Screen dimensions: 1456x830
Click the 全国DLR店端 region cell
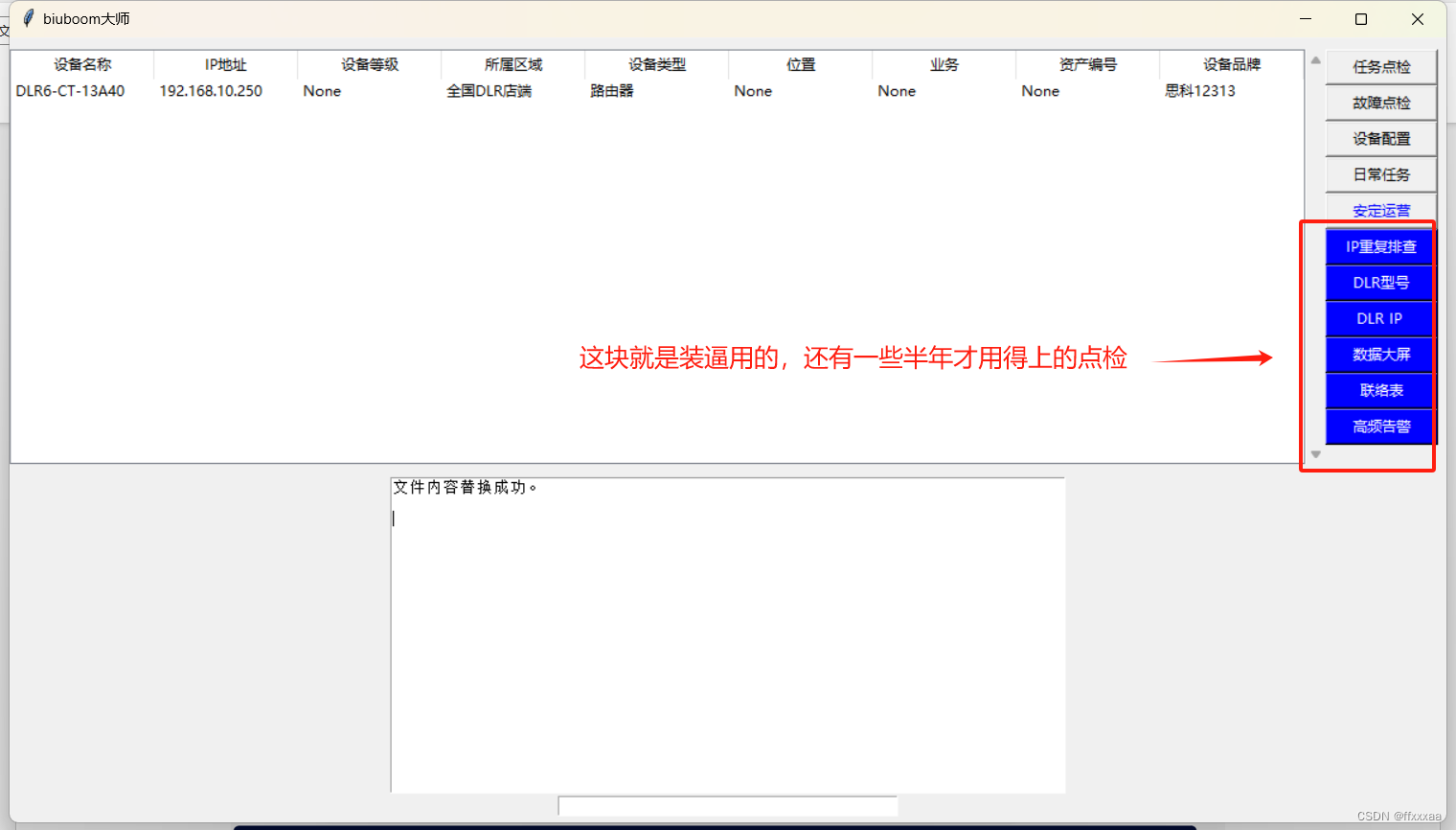tap(489, 91)
